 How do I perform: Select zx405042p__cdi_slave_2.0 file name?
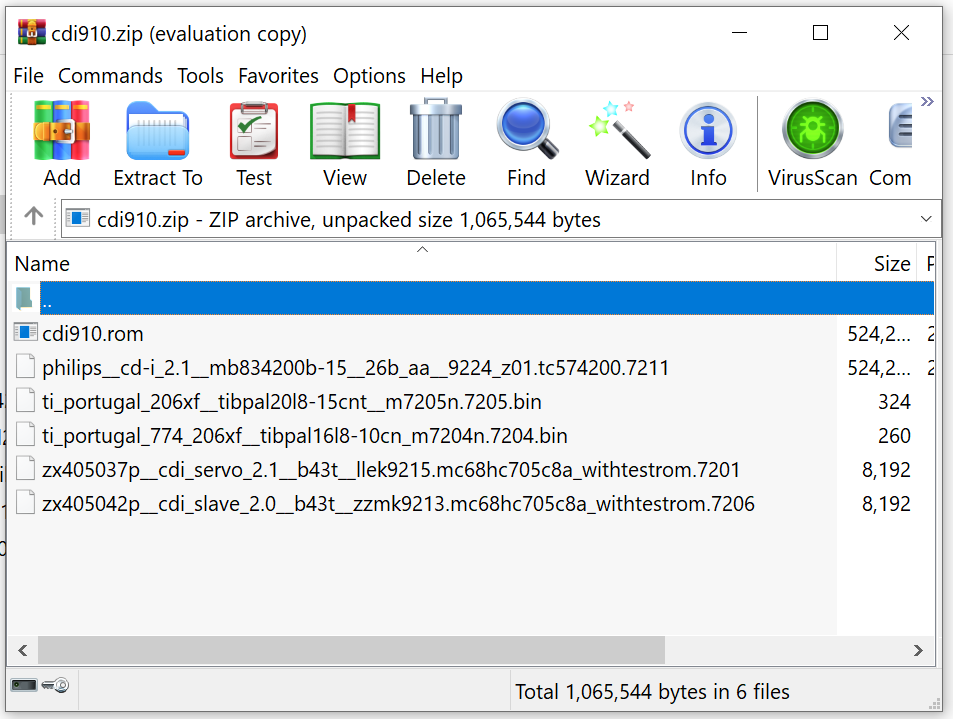(x=398, y=504)
